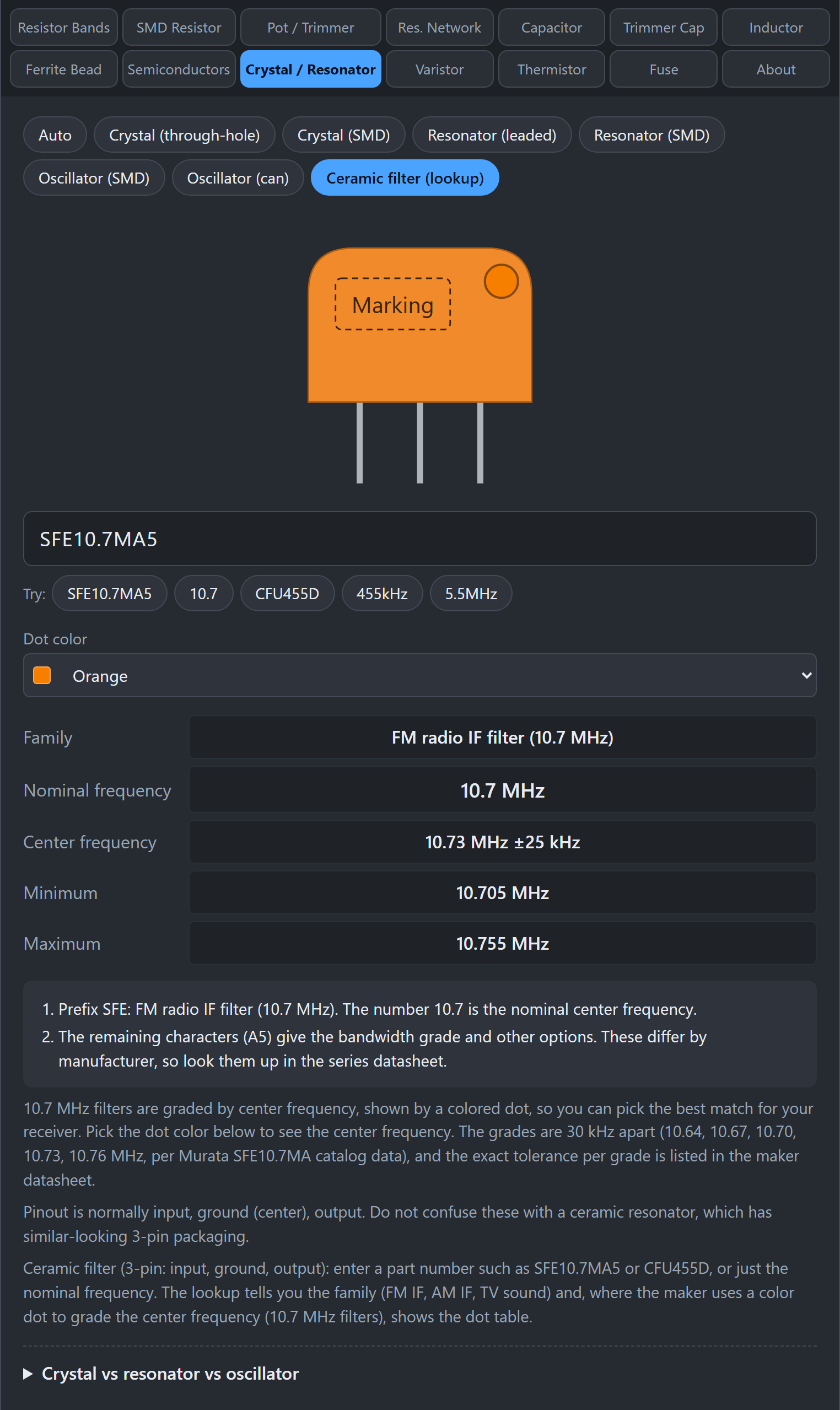
Task: Choose Oscillator (can) option
Action: (x=238, y=177)
